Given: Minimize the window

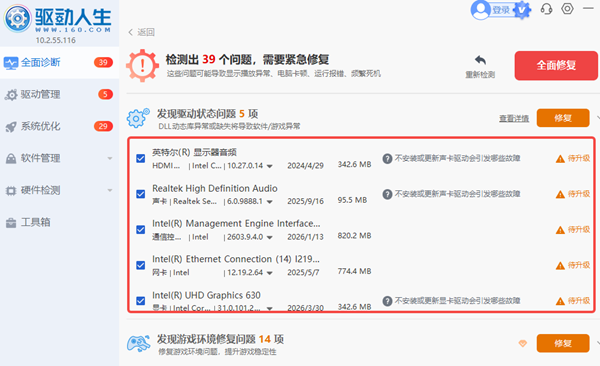Looking at the screenshot, I should pos(589,8).
